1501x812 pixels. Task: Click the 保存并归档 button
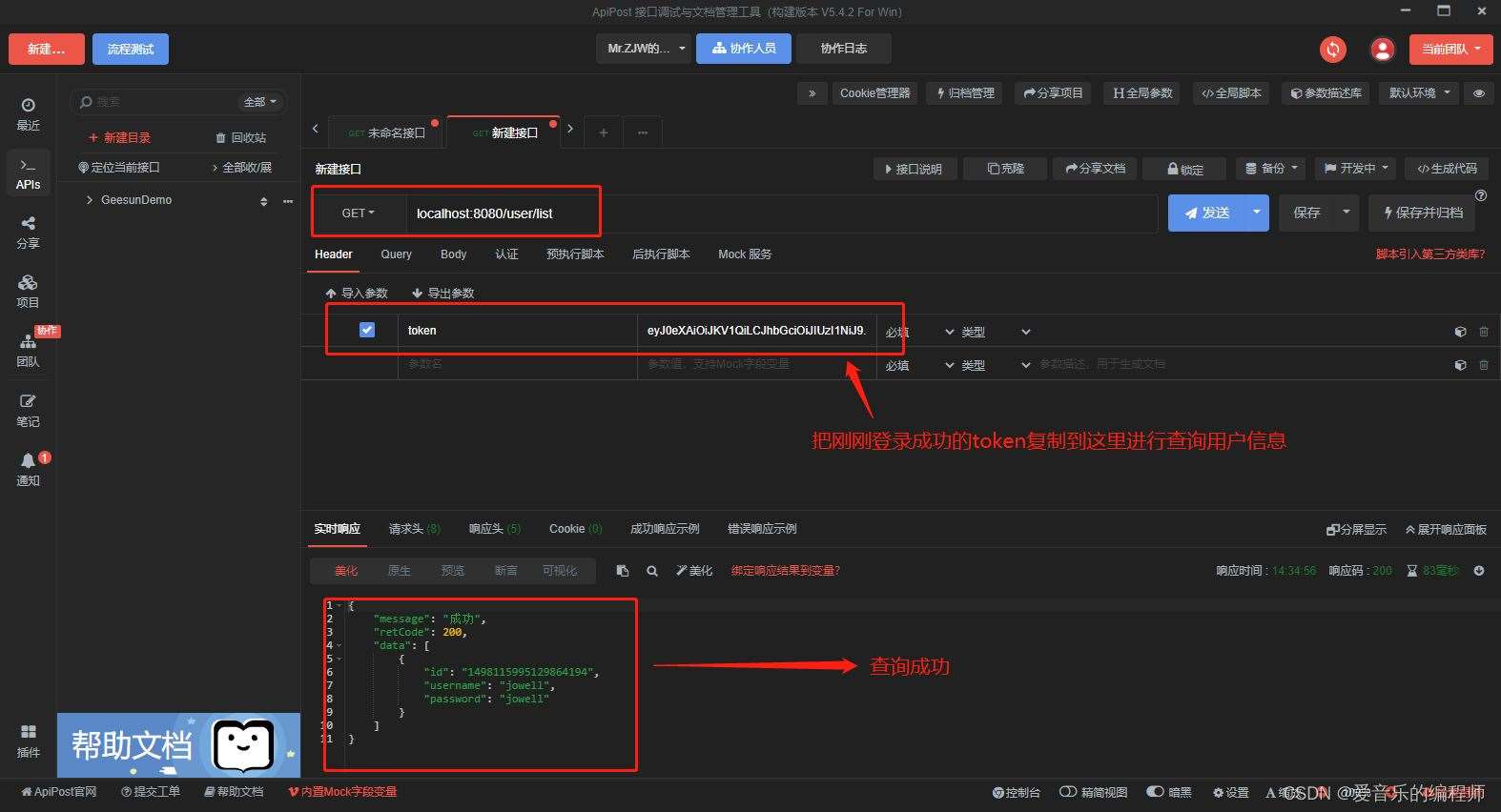(x=1422, y=213)
